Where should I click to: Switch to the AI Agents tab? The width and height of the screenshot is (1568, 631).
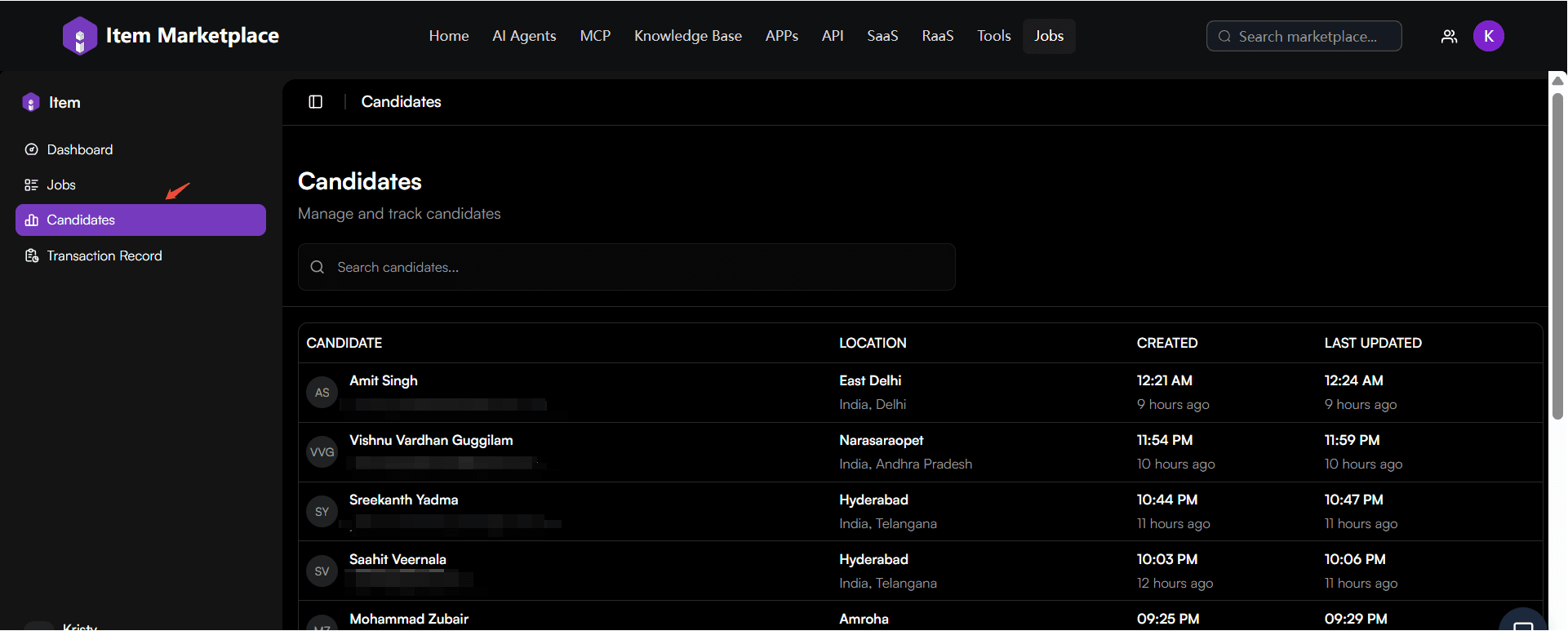point(524,36)
